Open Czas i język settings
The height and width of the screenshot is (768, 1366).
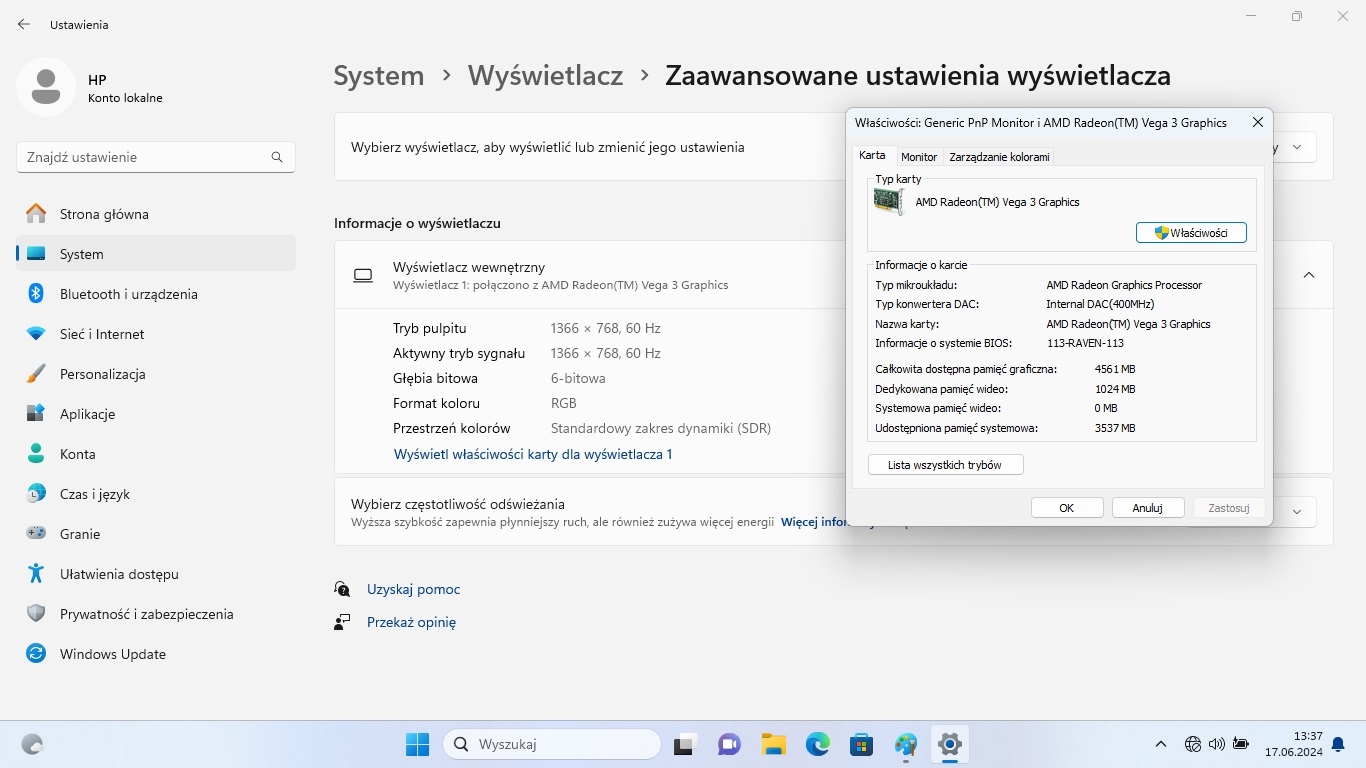tap(156, 494)
